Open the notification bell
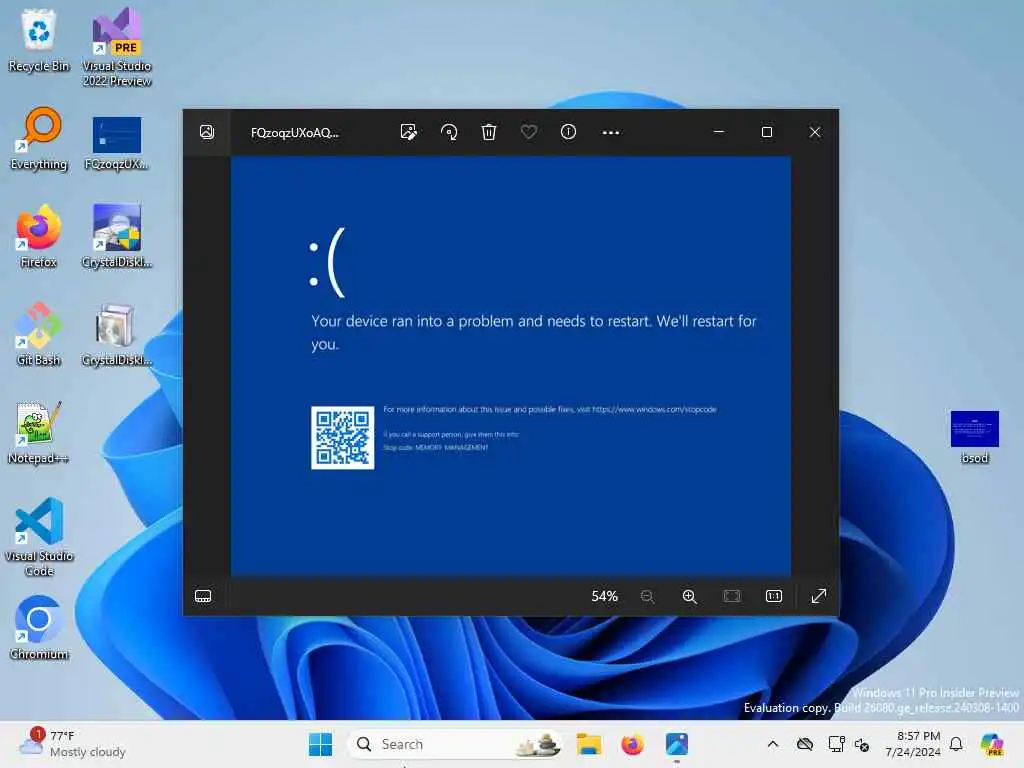This screenshot has width=1024, height=768. click(956, 744)
